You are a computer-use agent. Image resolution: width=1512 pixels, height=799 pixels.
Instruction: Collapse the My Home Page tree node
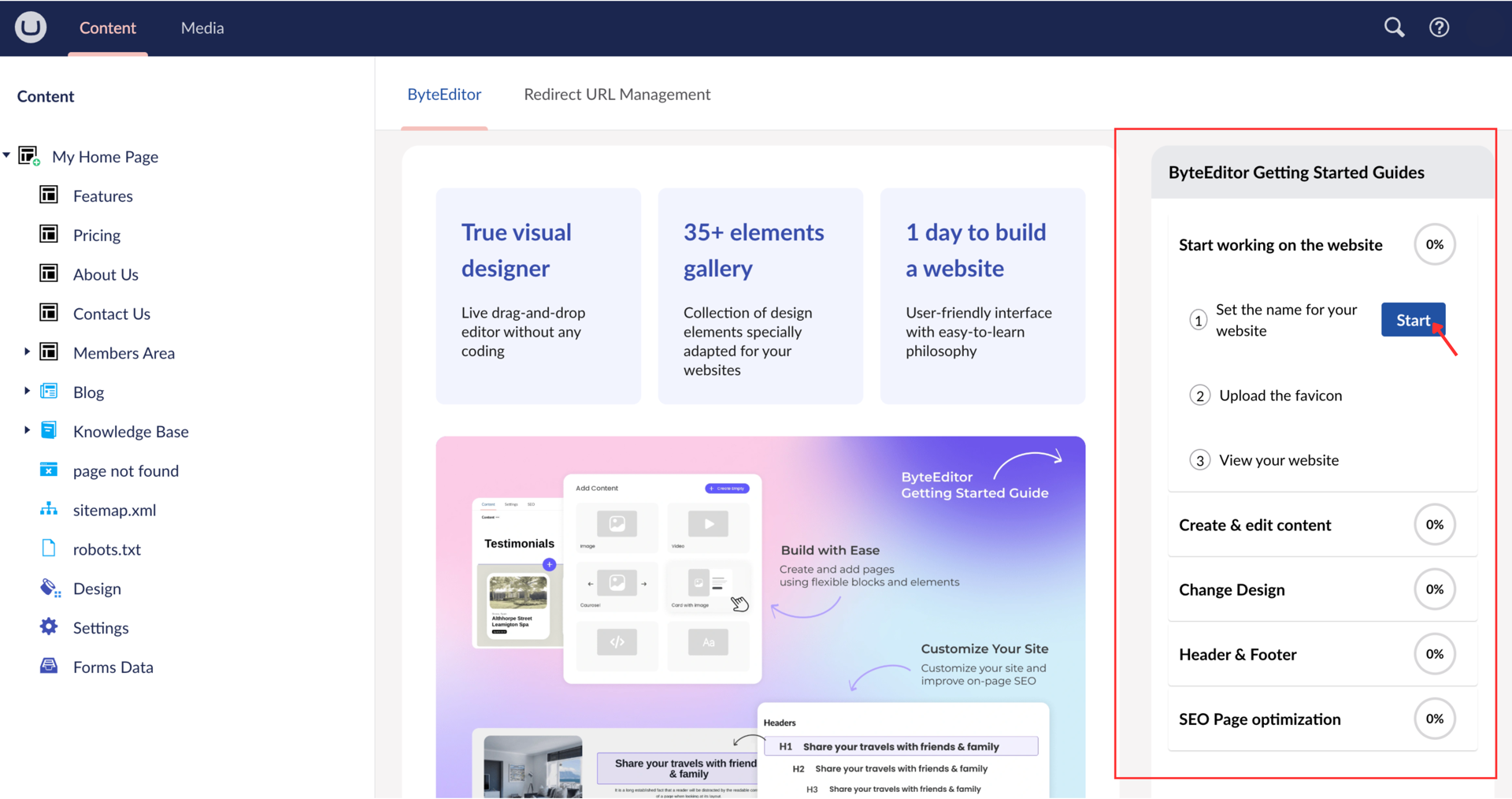7,155
